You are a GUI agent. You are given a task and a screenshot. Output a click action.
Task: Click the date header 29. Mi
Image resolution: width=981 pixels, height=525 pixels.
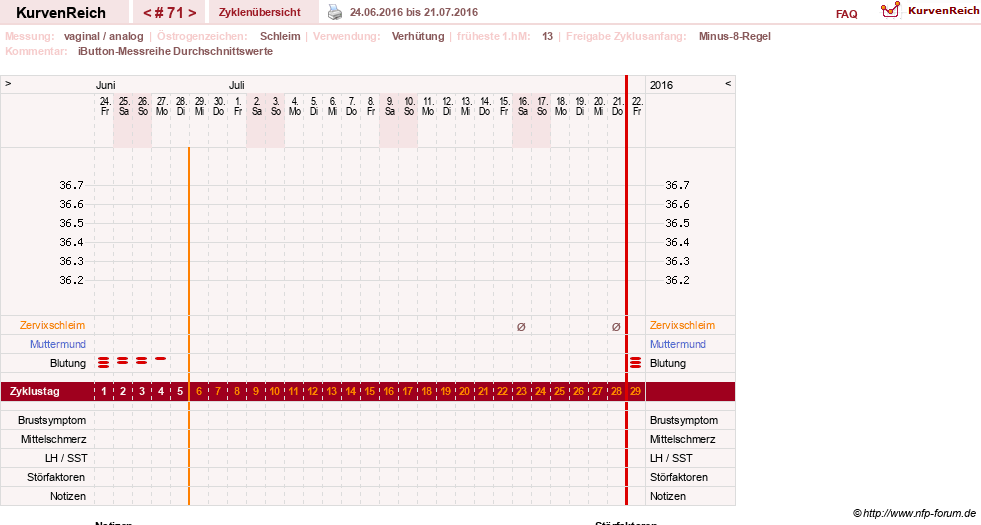pos(200,106)
